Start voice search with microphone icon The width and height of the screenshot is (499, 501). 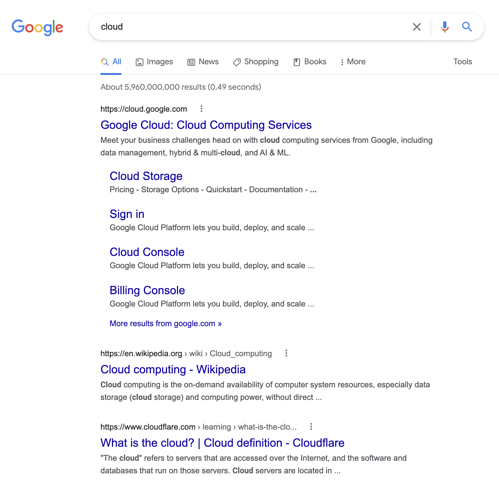(x=444, y=27)
